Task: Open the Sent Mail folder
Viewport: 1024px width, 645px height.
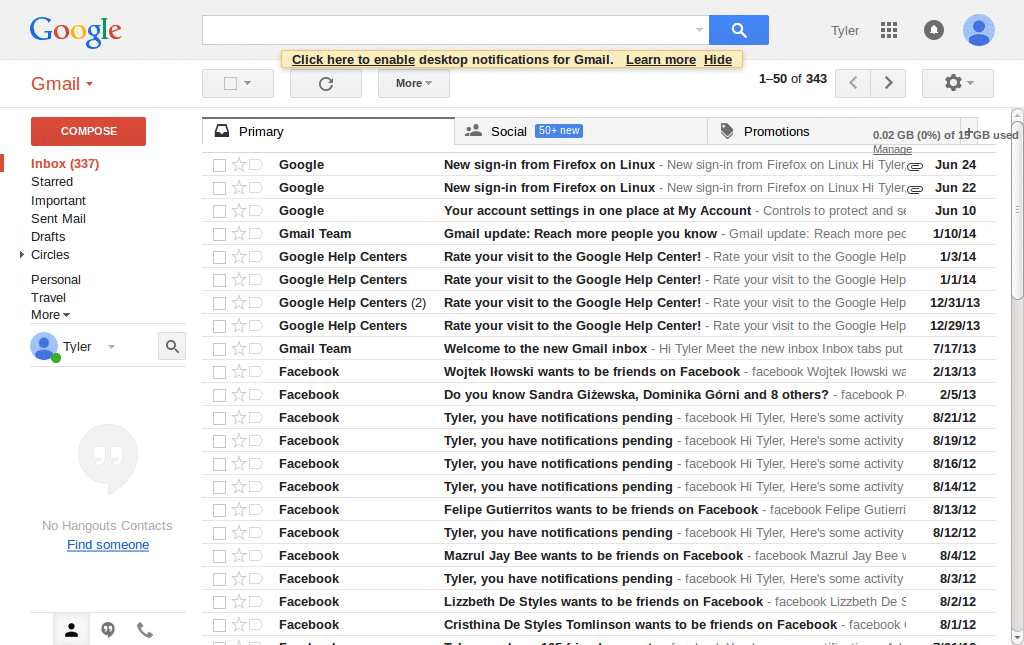Action: pyautogui.click(x=58, y=219)
